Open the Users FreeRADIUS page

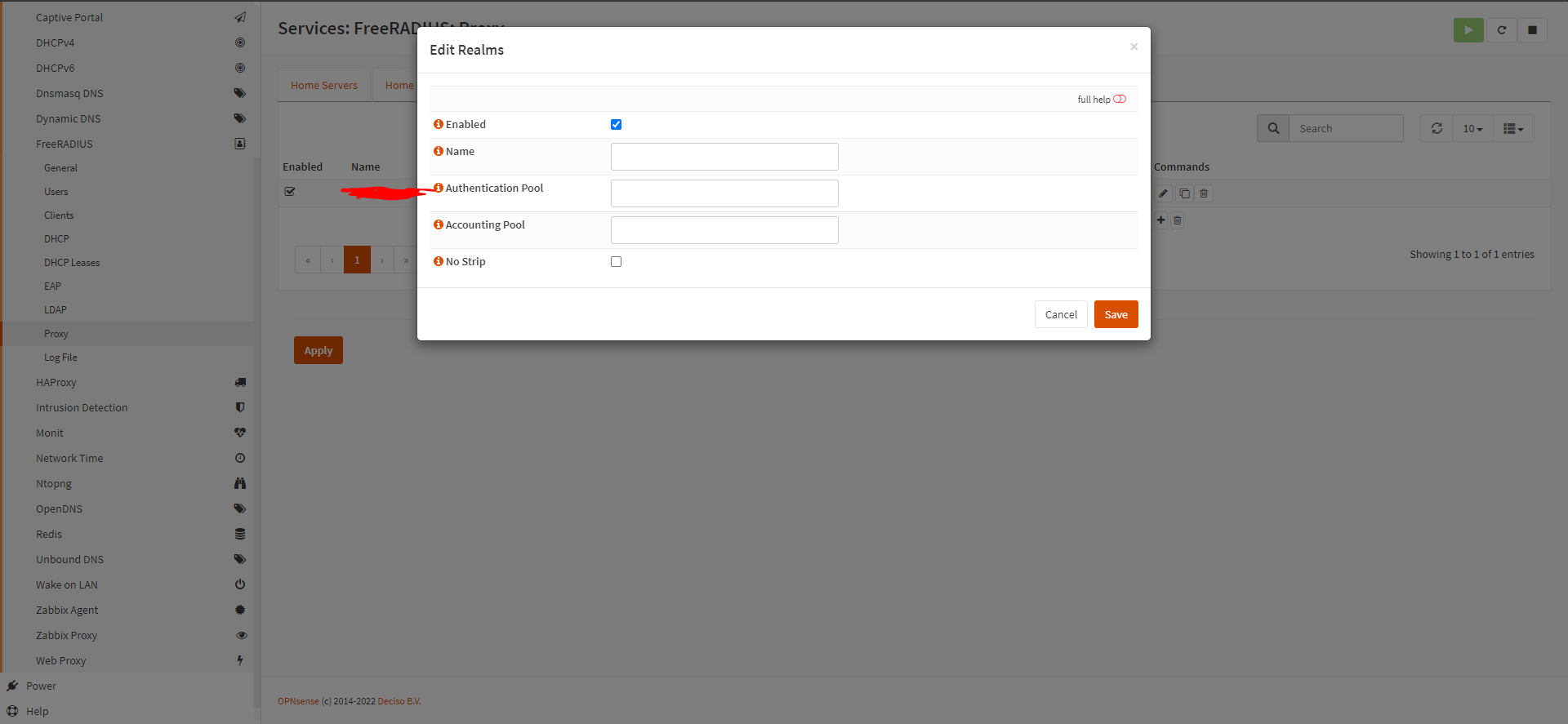click(x=56, y=191)
